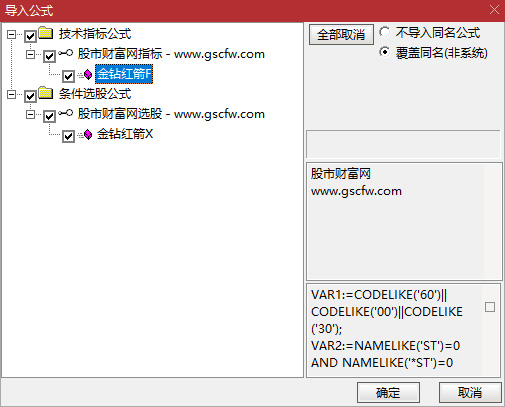Select 股市财富网指标 - www.gscfw.com row
Viewport: 505px width, 407px height.
(171, 54)
